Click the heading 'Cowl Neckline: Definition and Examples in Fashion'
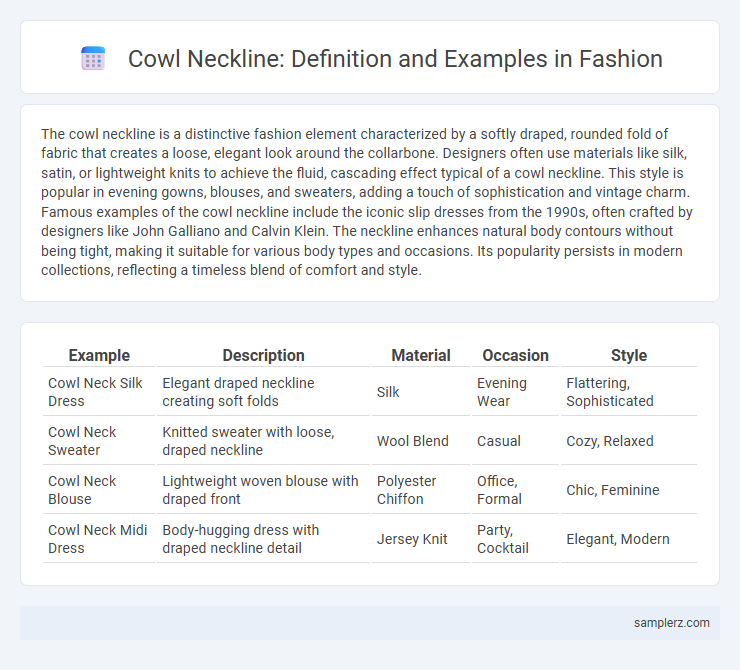 [x=395, y=59]
